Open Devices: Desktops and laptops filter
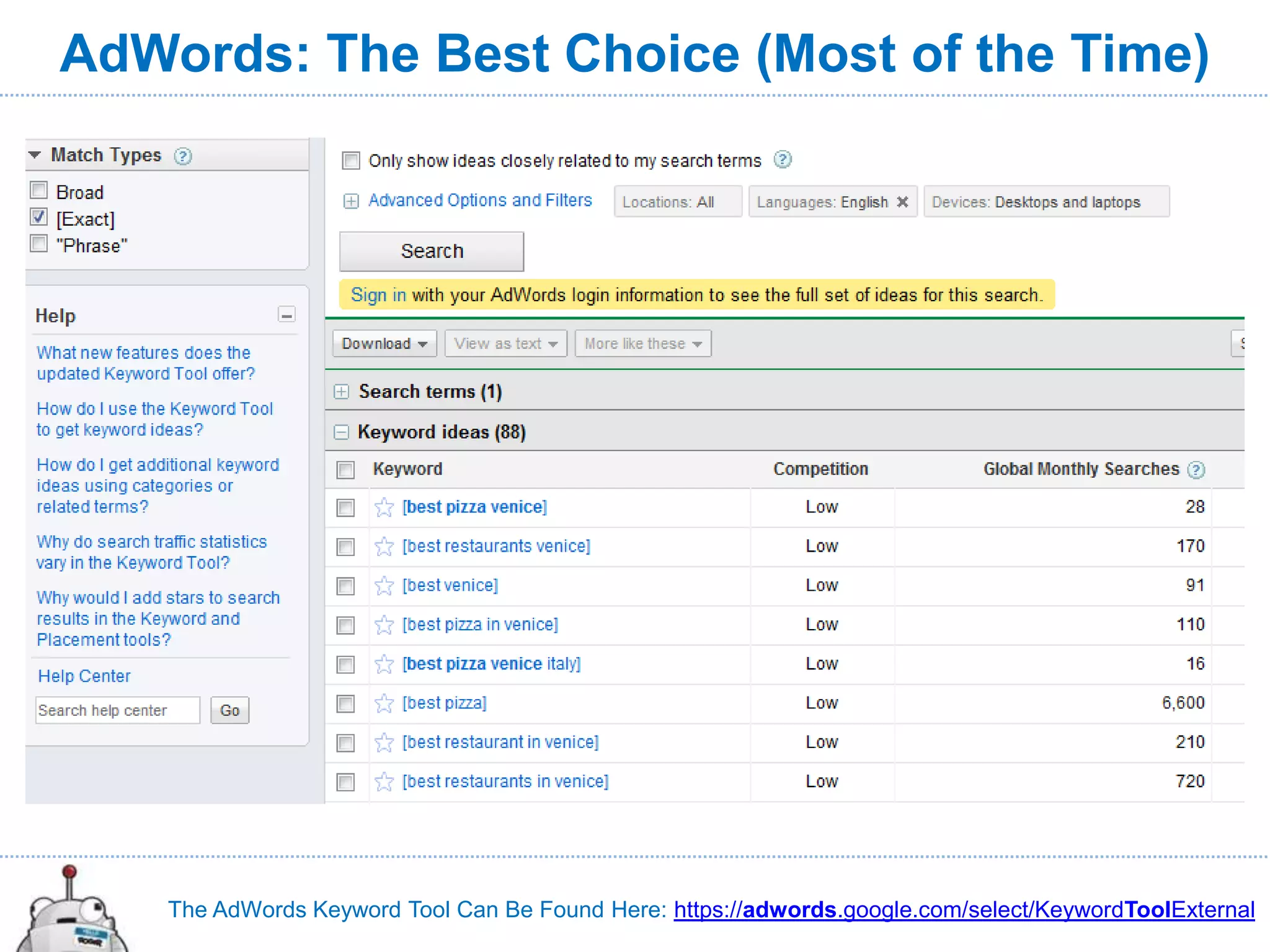 coord(1046,201)
